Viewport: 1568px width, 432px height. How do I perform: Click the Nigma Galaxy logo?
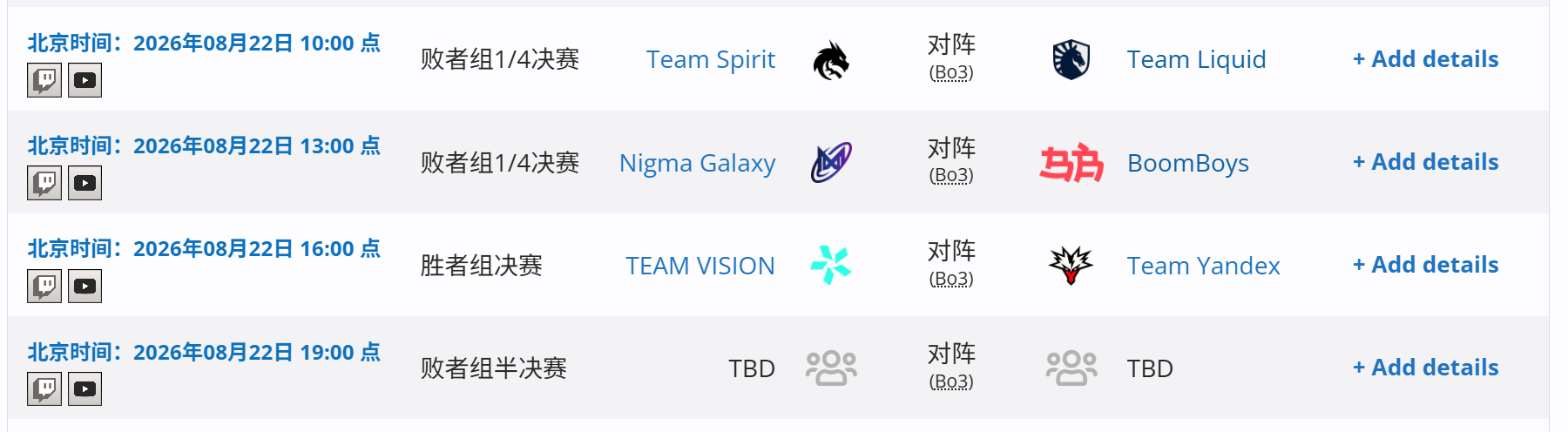pos(831,163)
